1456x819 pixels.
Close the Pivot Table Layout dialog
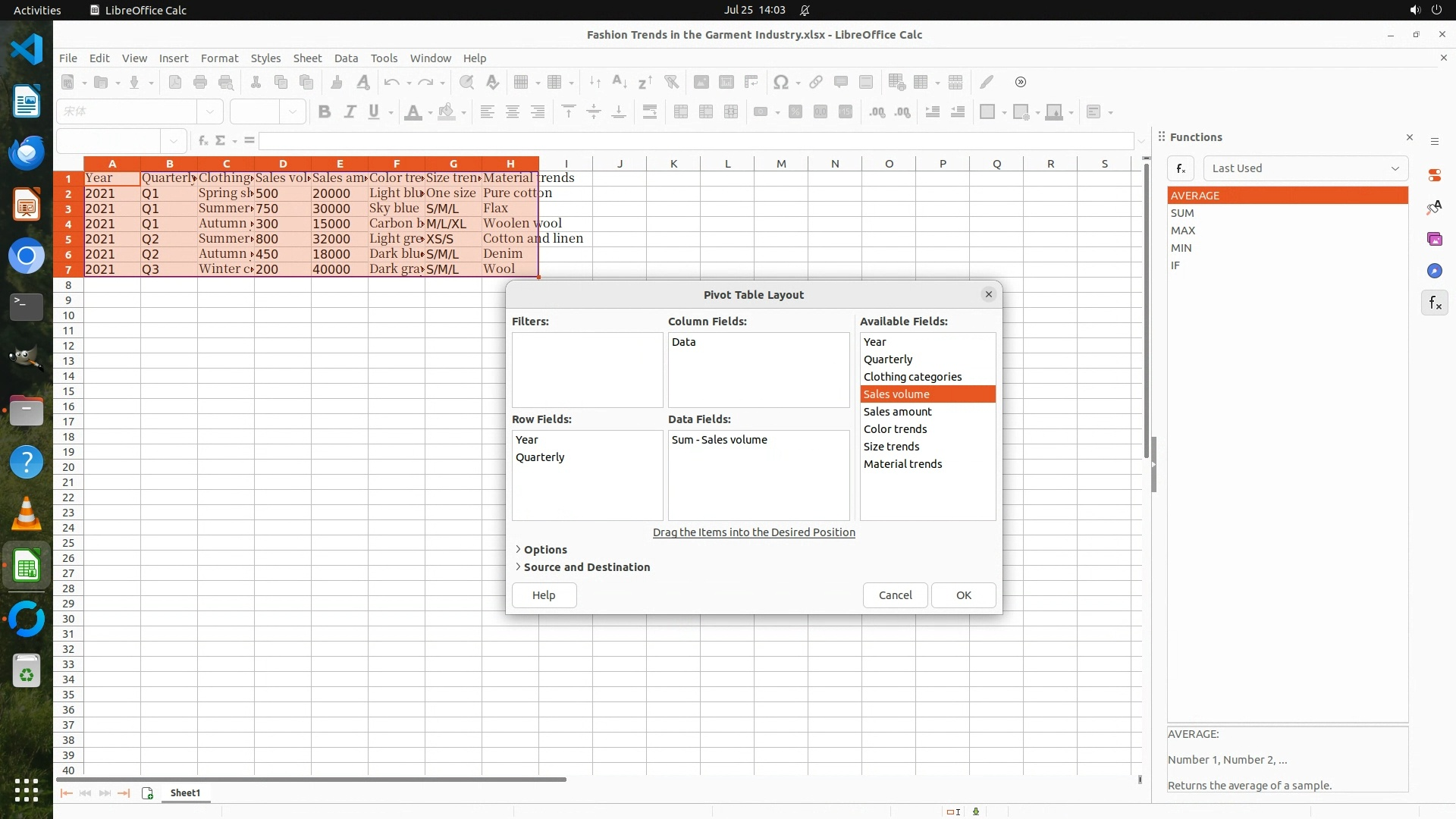(x=988, y=294)
